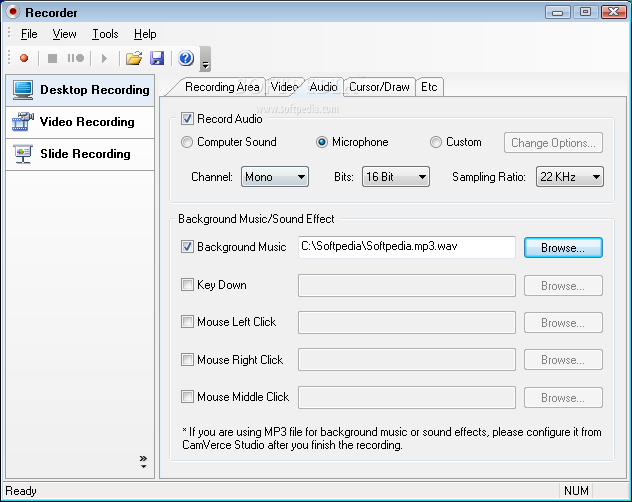Screen dimensions: 632x502
Task: Click the Recorder app icon in title bar
Action: [13, 12]
